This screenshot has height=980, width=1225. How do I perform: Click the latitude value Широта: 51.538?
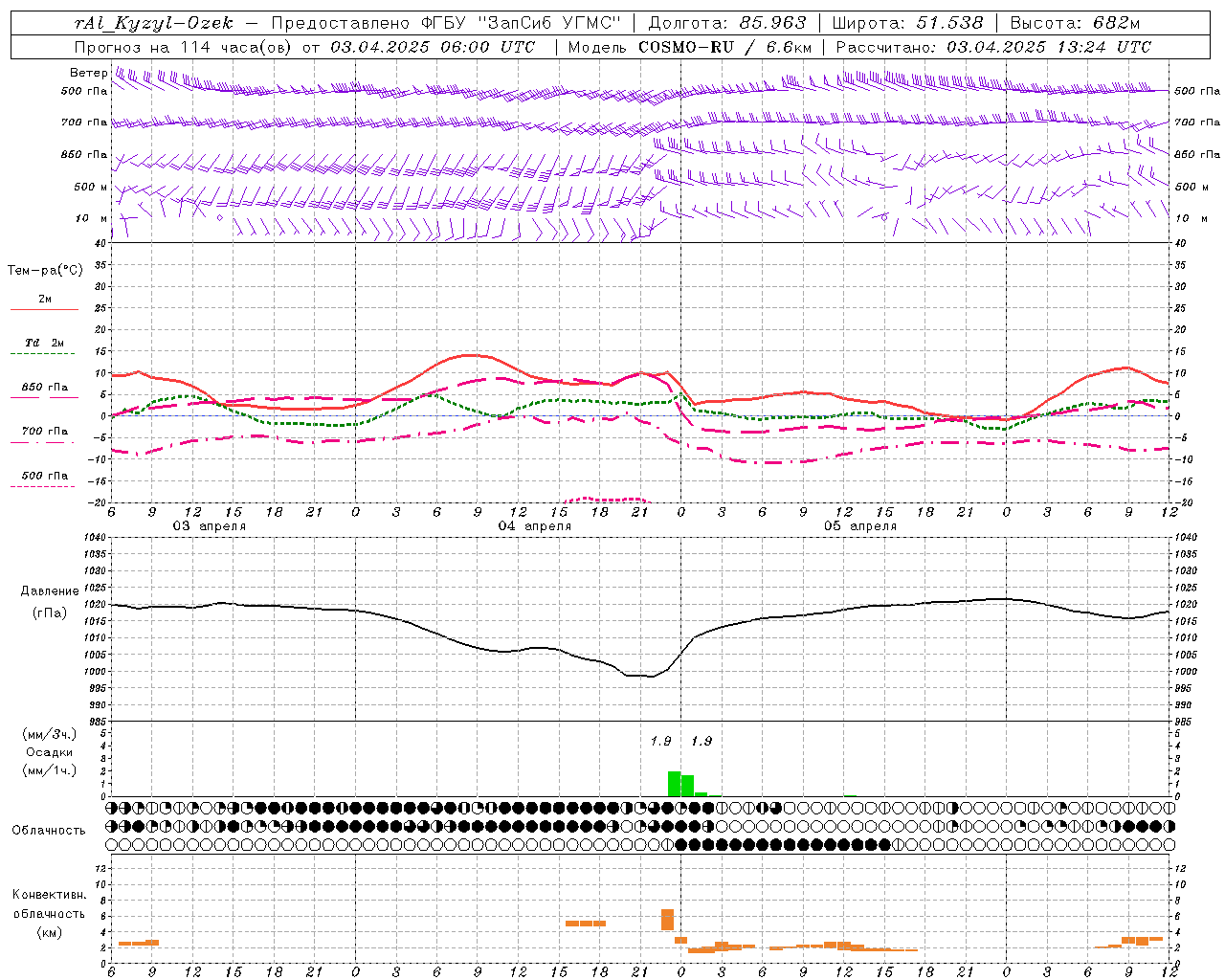tap(907, 23)
